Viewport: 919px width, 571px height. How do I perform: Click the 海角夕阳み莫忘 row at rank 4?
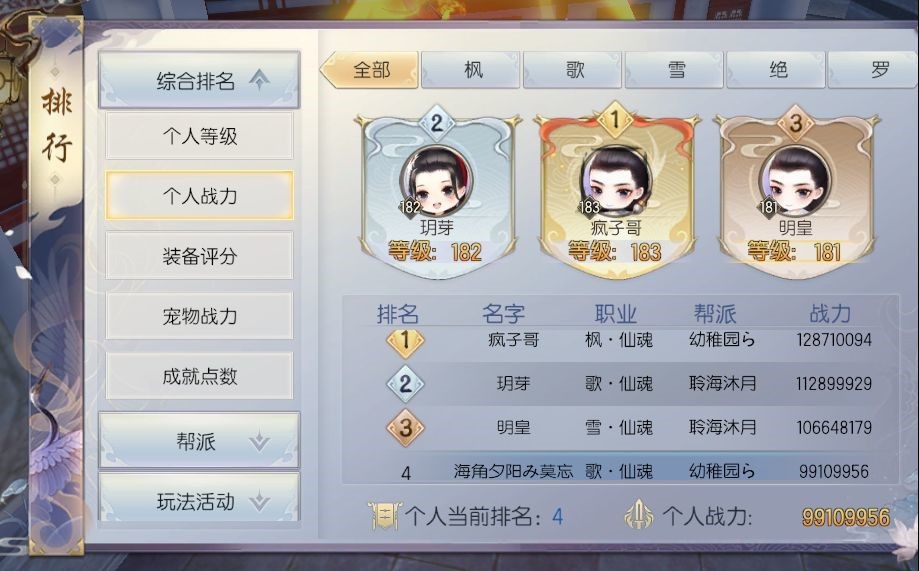click(620, 470)
